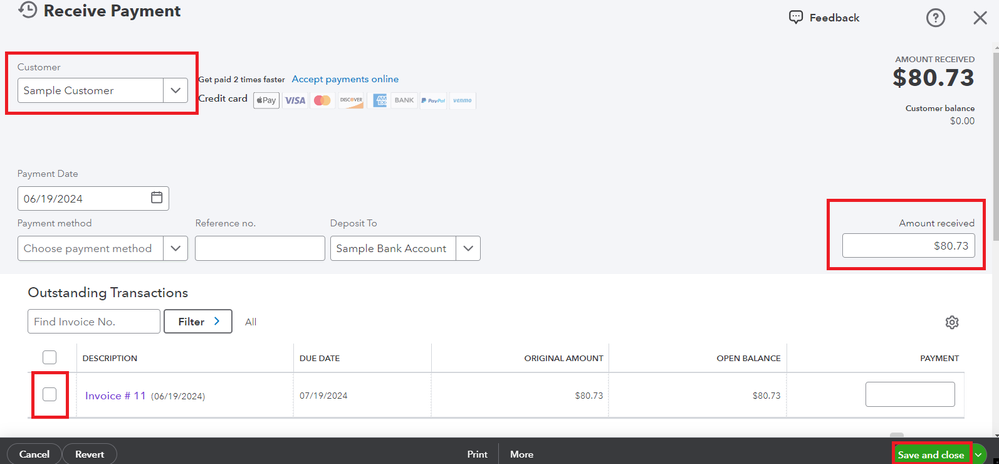Open the help question mark icon

click(x=935, y=18)
